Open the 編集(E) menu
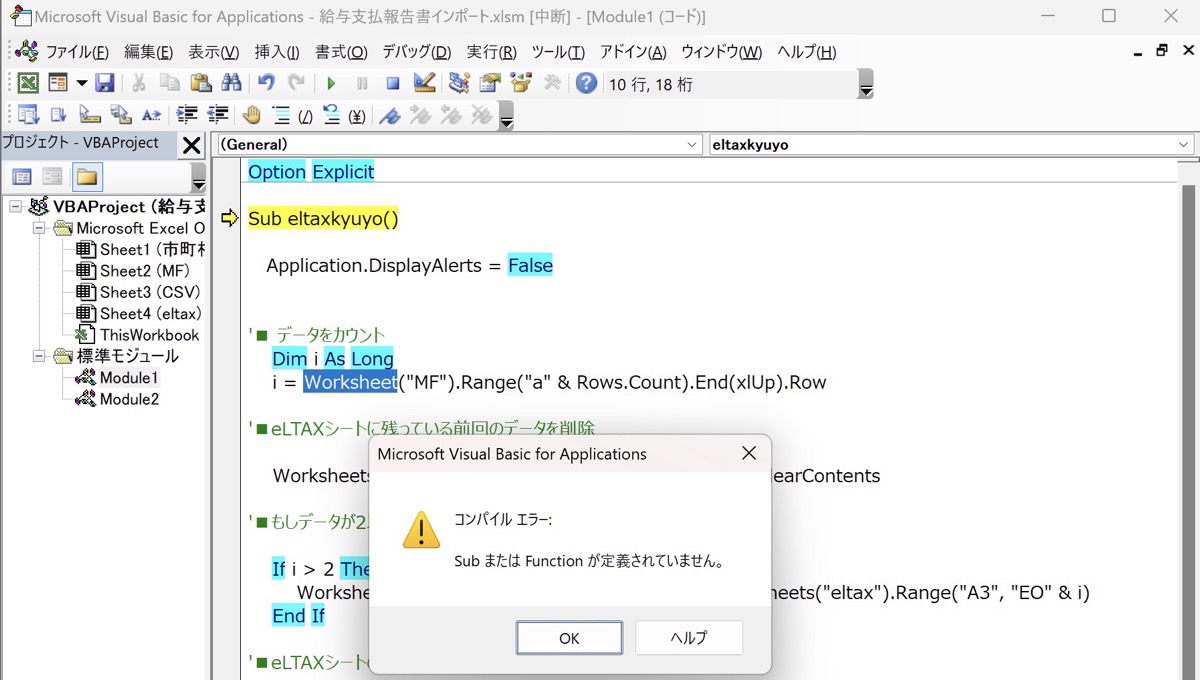Viewport: 1200px width, 680px height. pos(148,52)
